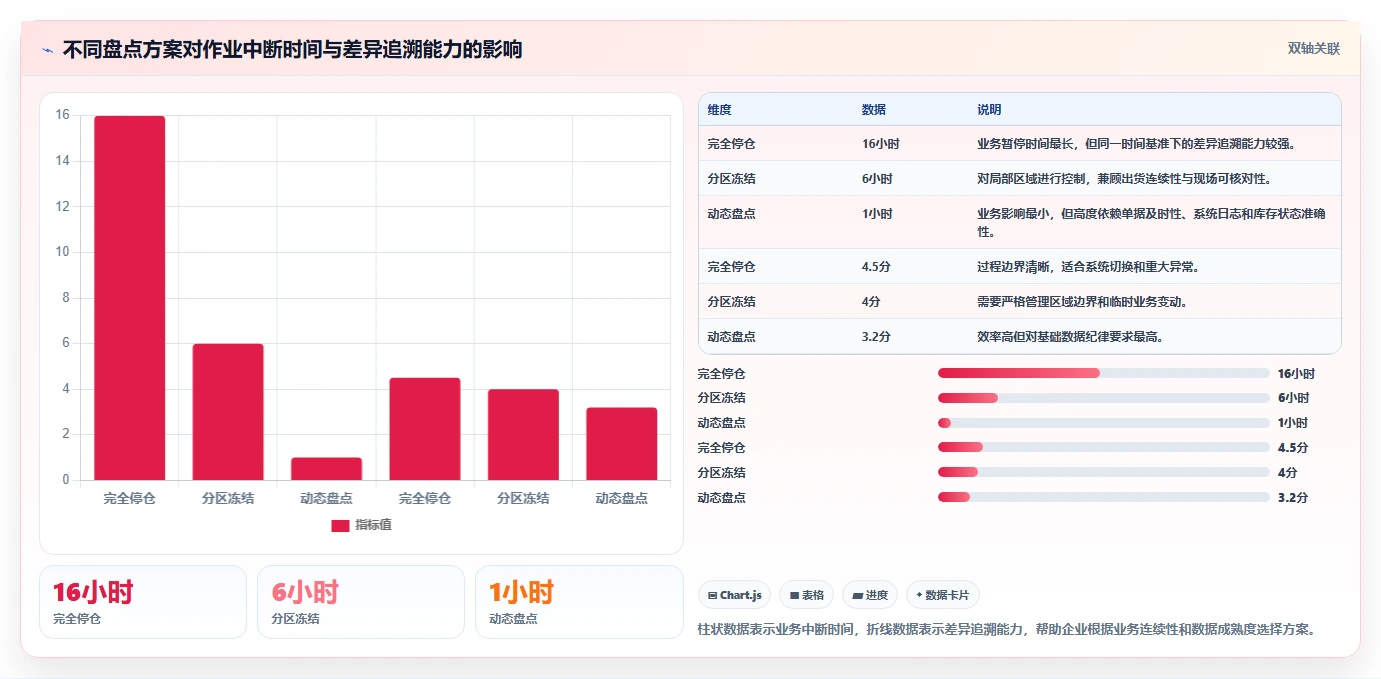The image size is (1381, 679).
Task: Click the lightning icon beside the title
Action: click(x=47, y=50)
